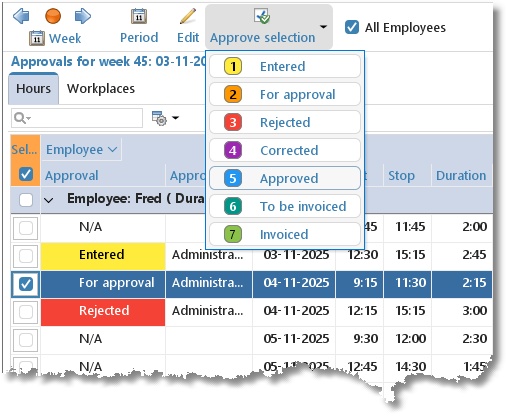The width and height of the screenshot is (507, 417).
Task: Click Approvals for week 45 heading
Action: (x=108, y=62)
